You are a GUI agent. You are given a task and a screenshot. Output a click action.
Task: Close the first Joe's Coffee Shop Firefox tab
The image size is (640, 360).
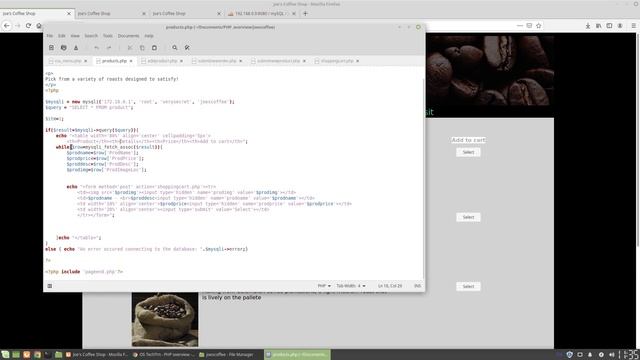(x=69, y=13)
